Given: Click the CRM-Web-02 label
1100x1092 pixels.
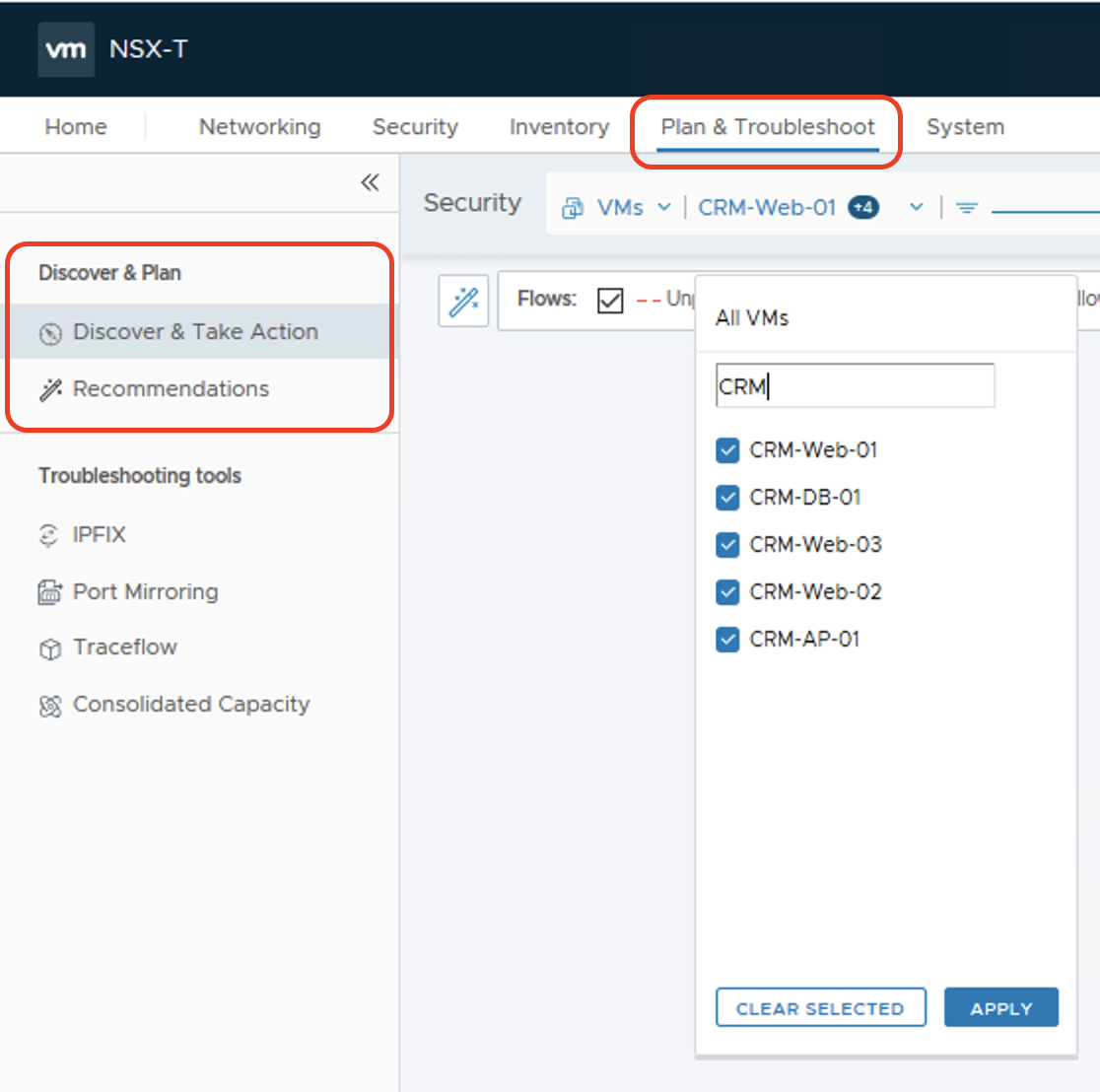Looking at the screenshot, I should 816,592.
